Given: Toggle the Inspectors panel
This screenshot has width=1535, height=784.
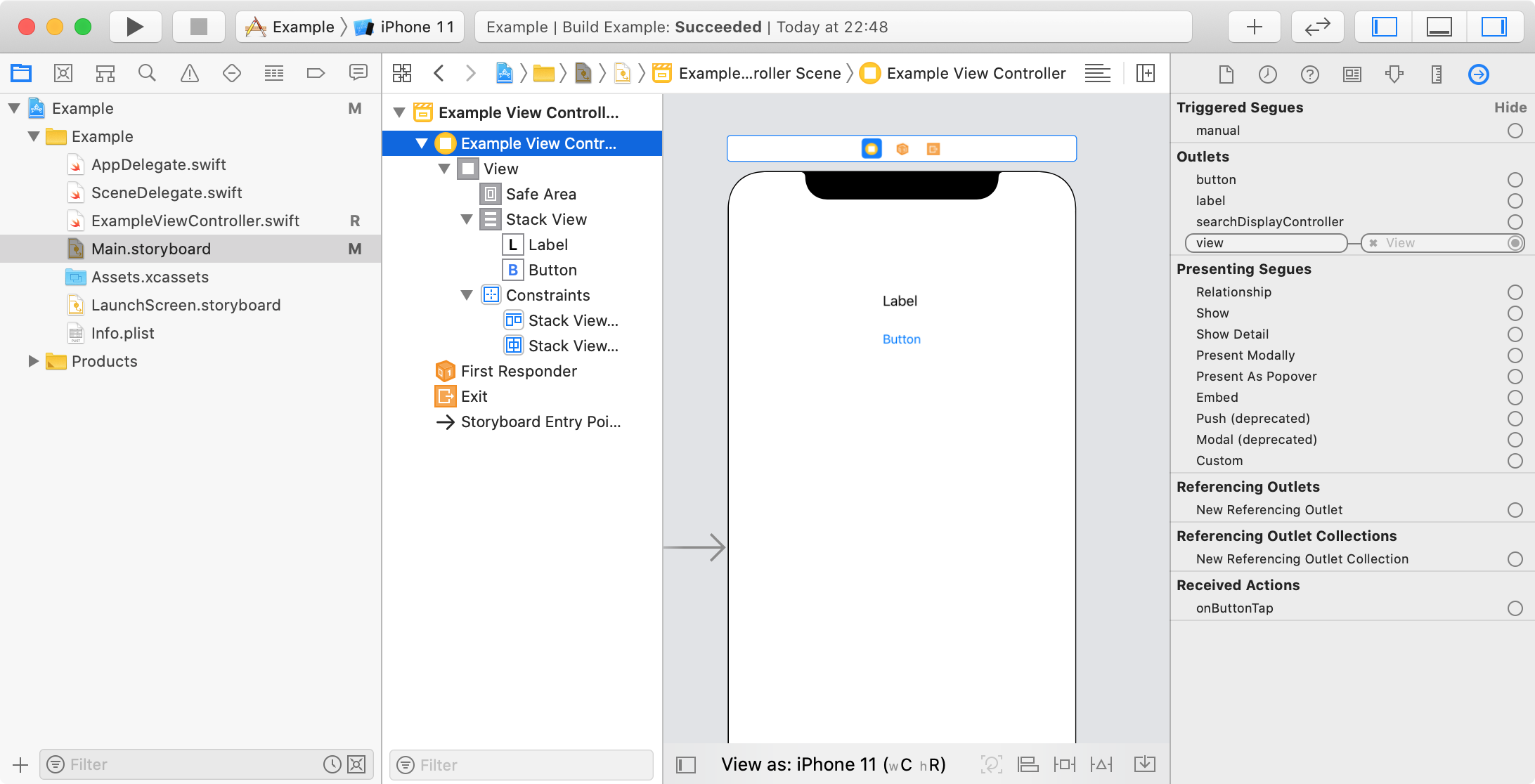Looking at the screenshot, I should pyautogui.click(x=1494, y=27).
